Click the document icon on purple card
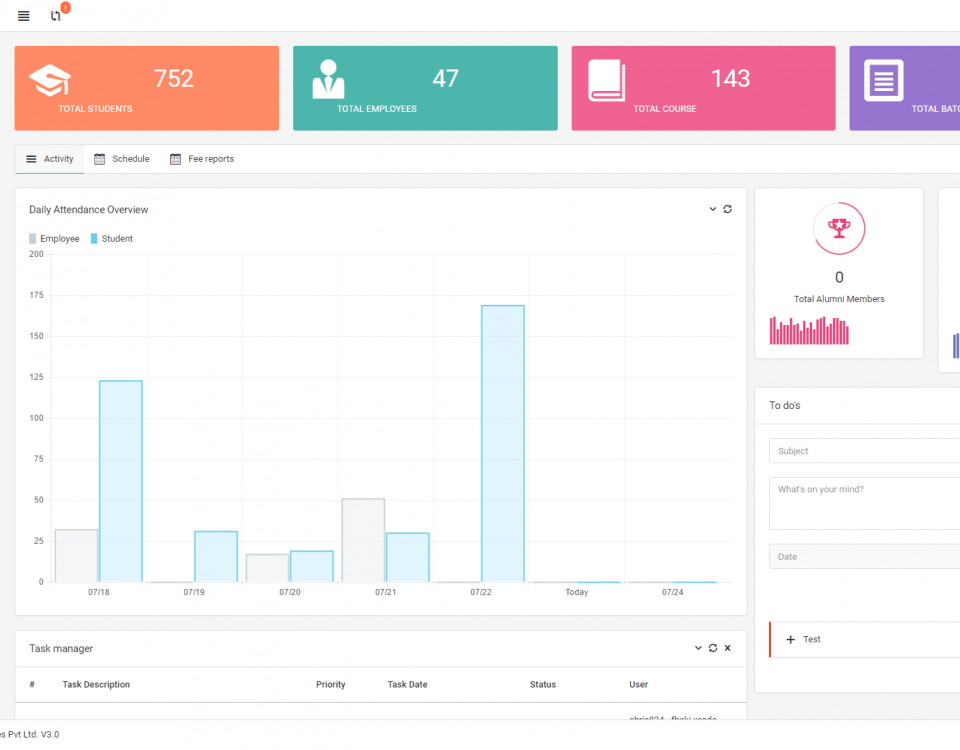Screen dimensions: 960x750 coord(883,81)
